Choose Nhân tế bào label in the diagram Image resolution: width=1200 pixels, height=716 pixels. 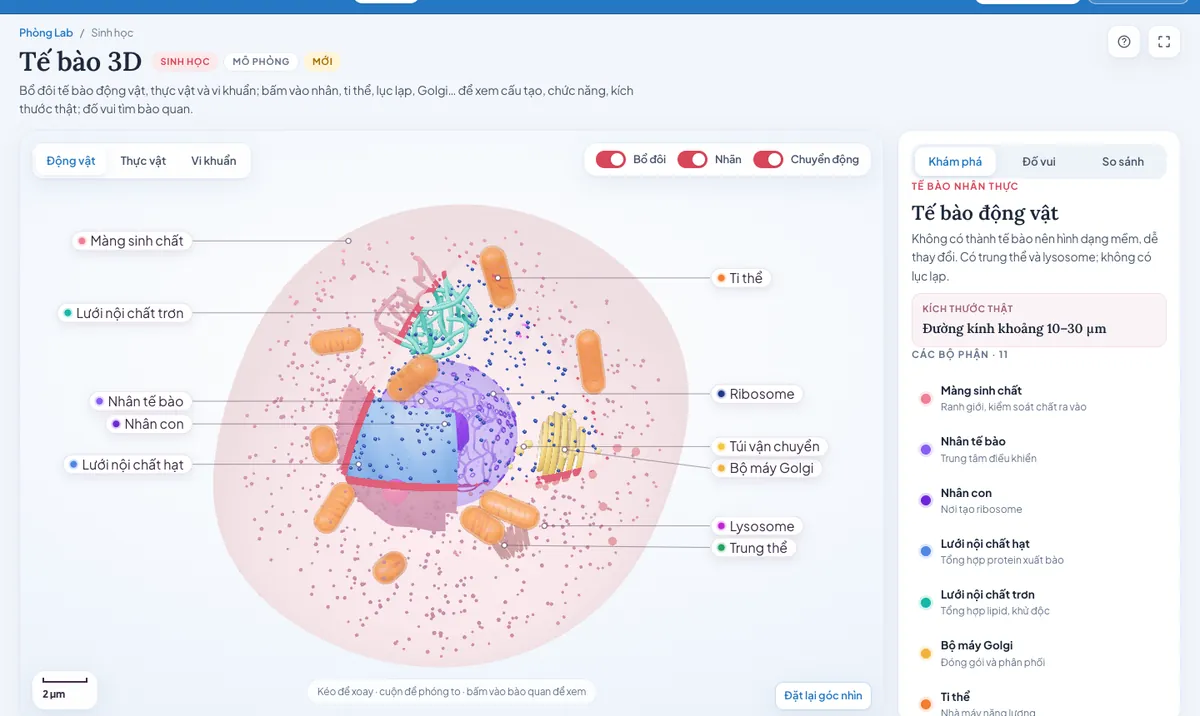(139, 401)
